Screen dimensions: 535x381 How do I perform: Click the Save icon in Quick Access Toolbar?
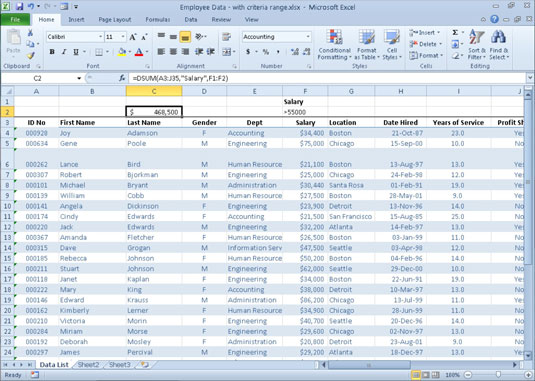point(19,6)
